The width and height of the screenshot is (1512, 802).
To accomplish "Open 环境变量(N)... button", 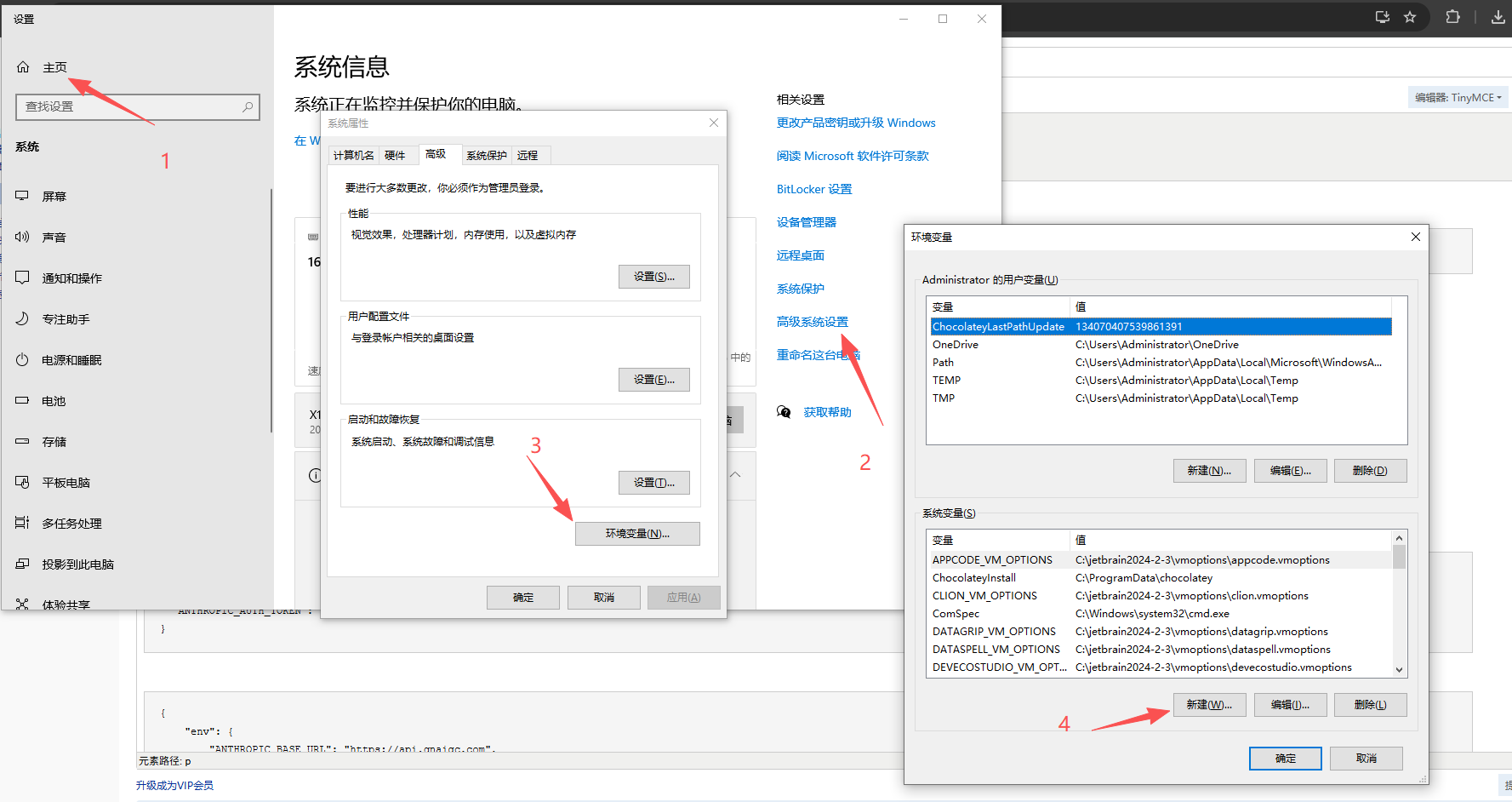I will tap(637, 534).
